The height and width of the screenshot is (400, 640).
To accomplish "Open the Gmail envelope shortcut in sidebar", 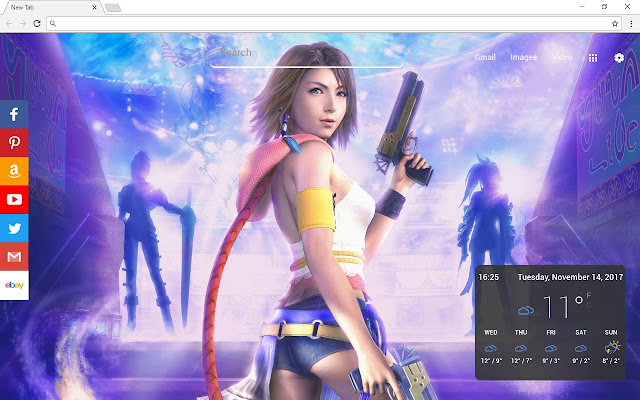I will [14, 257].
